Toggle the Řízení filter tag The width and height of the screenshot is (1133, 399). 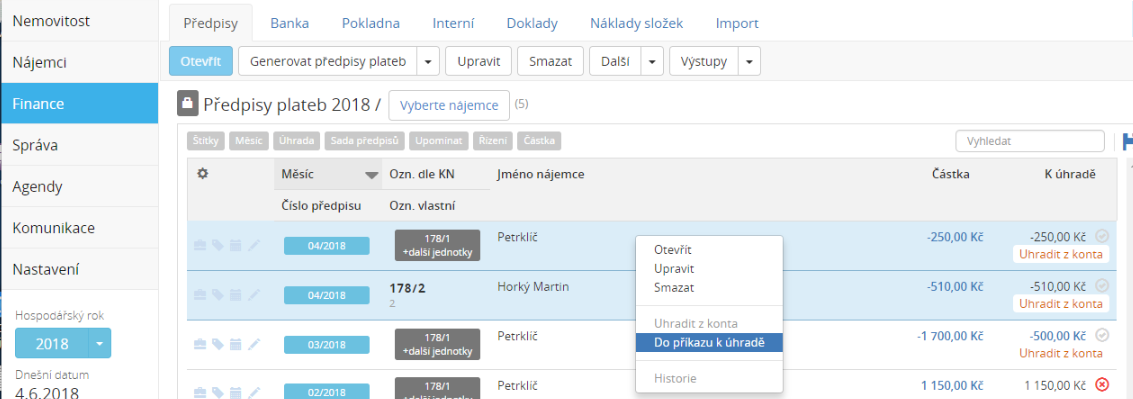(494, 140)
